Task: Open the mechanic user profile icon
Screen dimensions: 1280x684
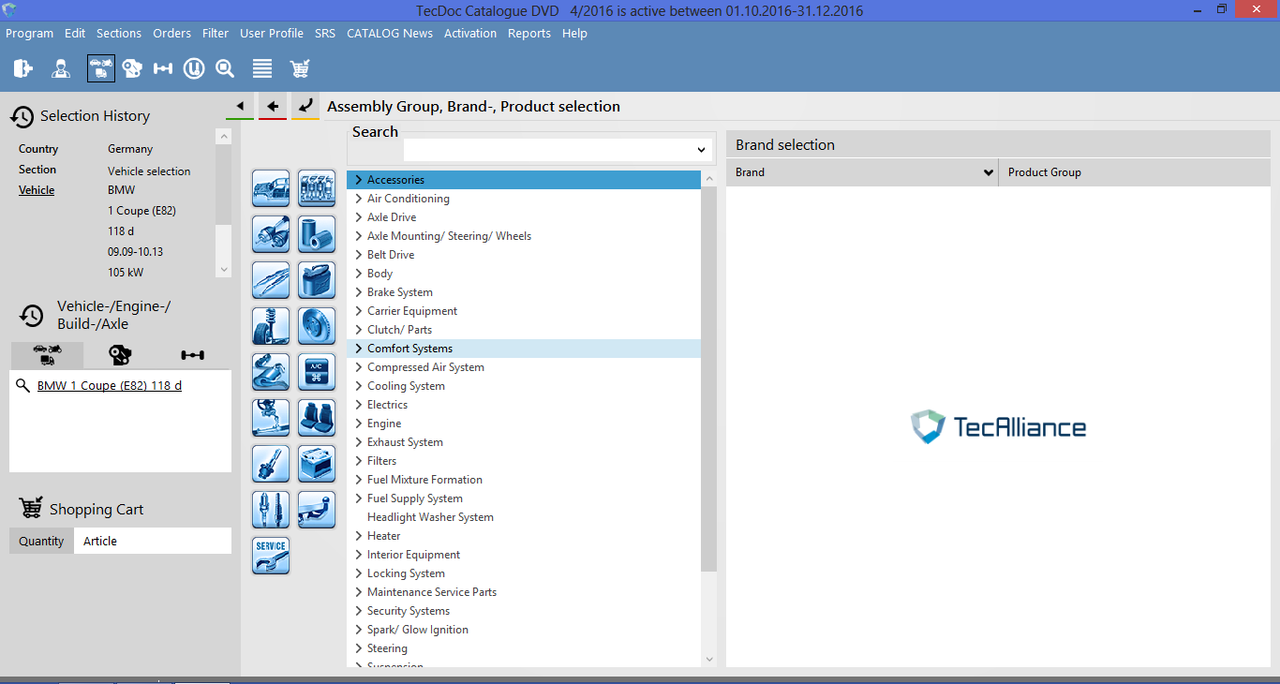Action: tap(61, 68)
